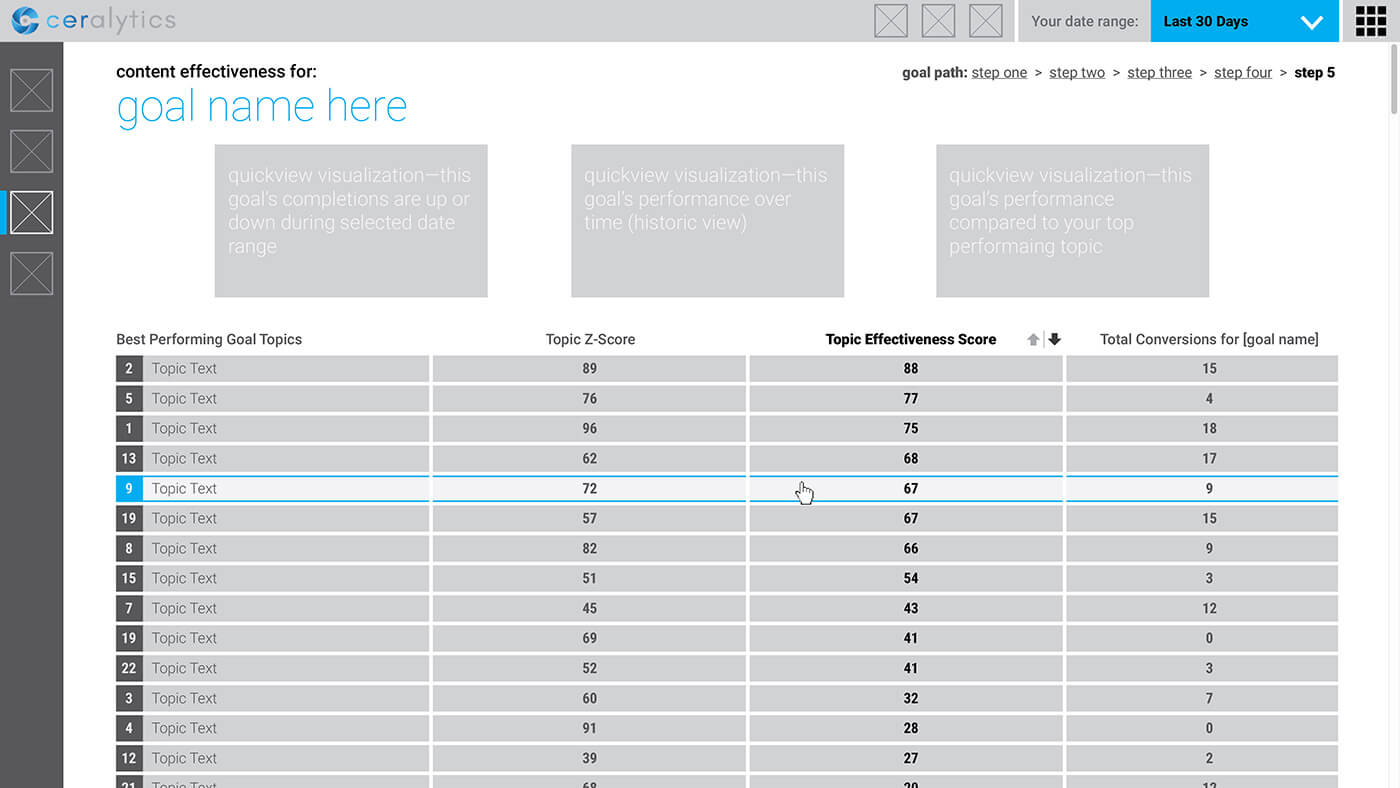Click Total Conversions column header

(x=1209, y=340)
